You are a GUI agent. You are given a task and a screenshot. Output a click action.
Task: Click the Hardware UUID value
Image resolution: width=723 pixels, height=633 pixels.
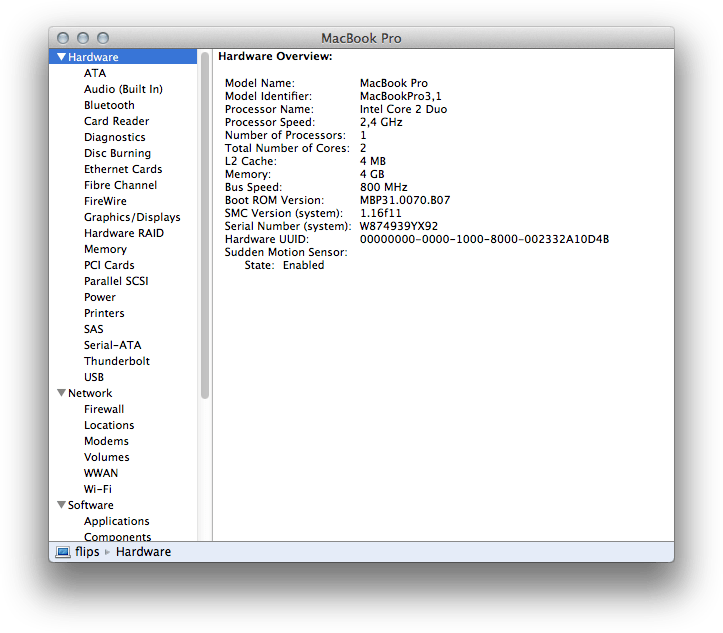[485, 239]
